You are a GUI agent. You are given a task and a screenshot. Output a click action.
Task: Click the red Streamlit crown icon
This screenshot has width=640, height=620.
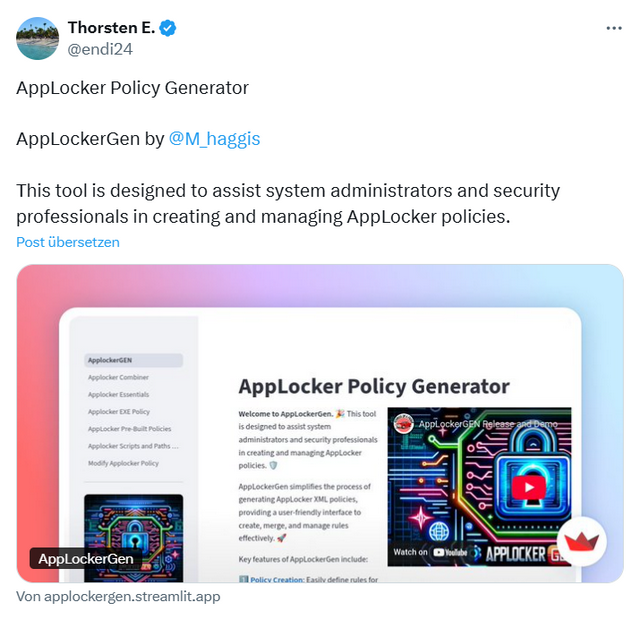581,542
